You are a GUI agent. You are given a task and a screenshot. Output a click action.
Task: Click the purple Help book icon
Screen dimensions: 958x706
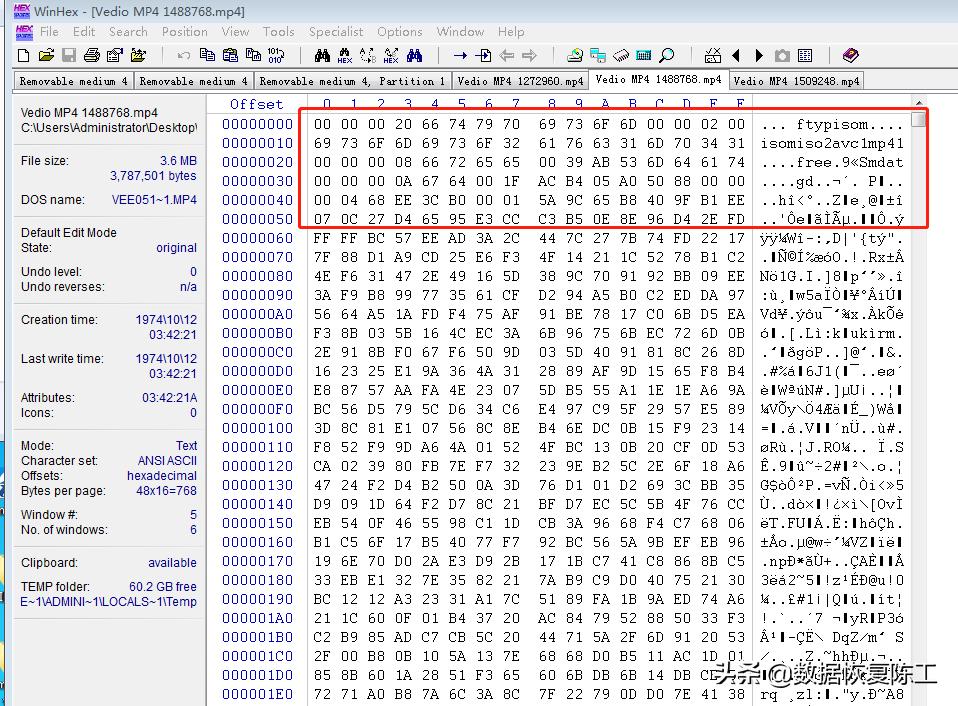click(x=850, y=56)
